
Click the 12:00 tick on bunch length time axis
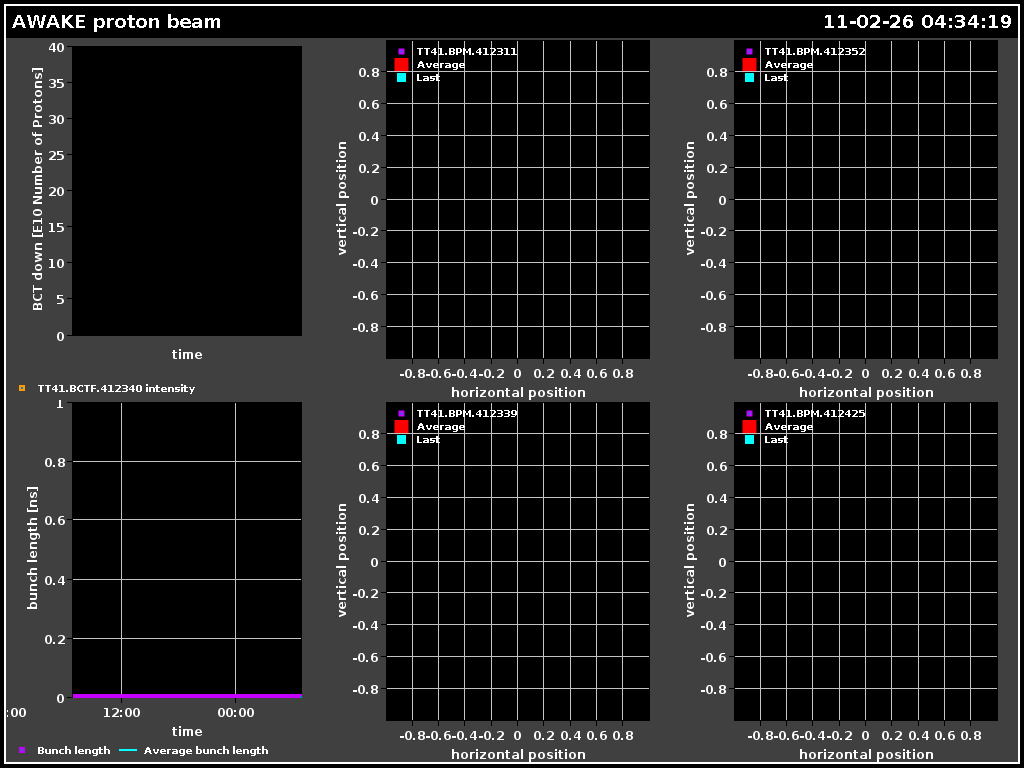[x=121, y=713]
